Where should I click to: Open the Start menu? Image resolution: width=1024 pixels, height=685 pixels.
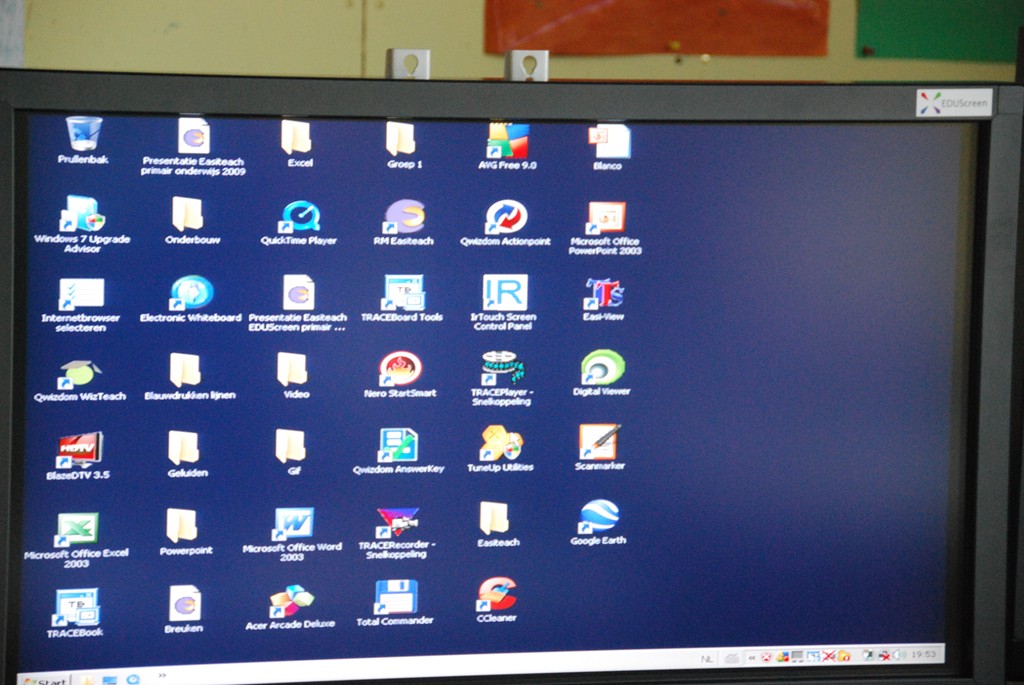(44, 680)
